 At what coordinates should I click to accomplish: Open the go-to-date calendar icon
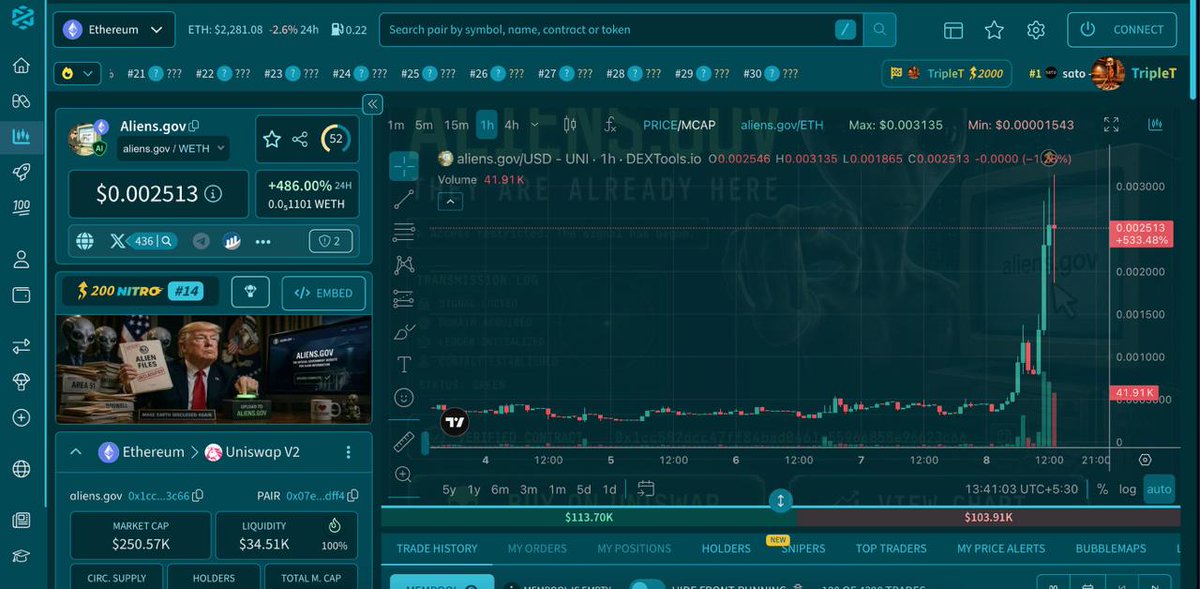pos(646,489)
